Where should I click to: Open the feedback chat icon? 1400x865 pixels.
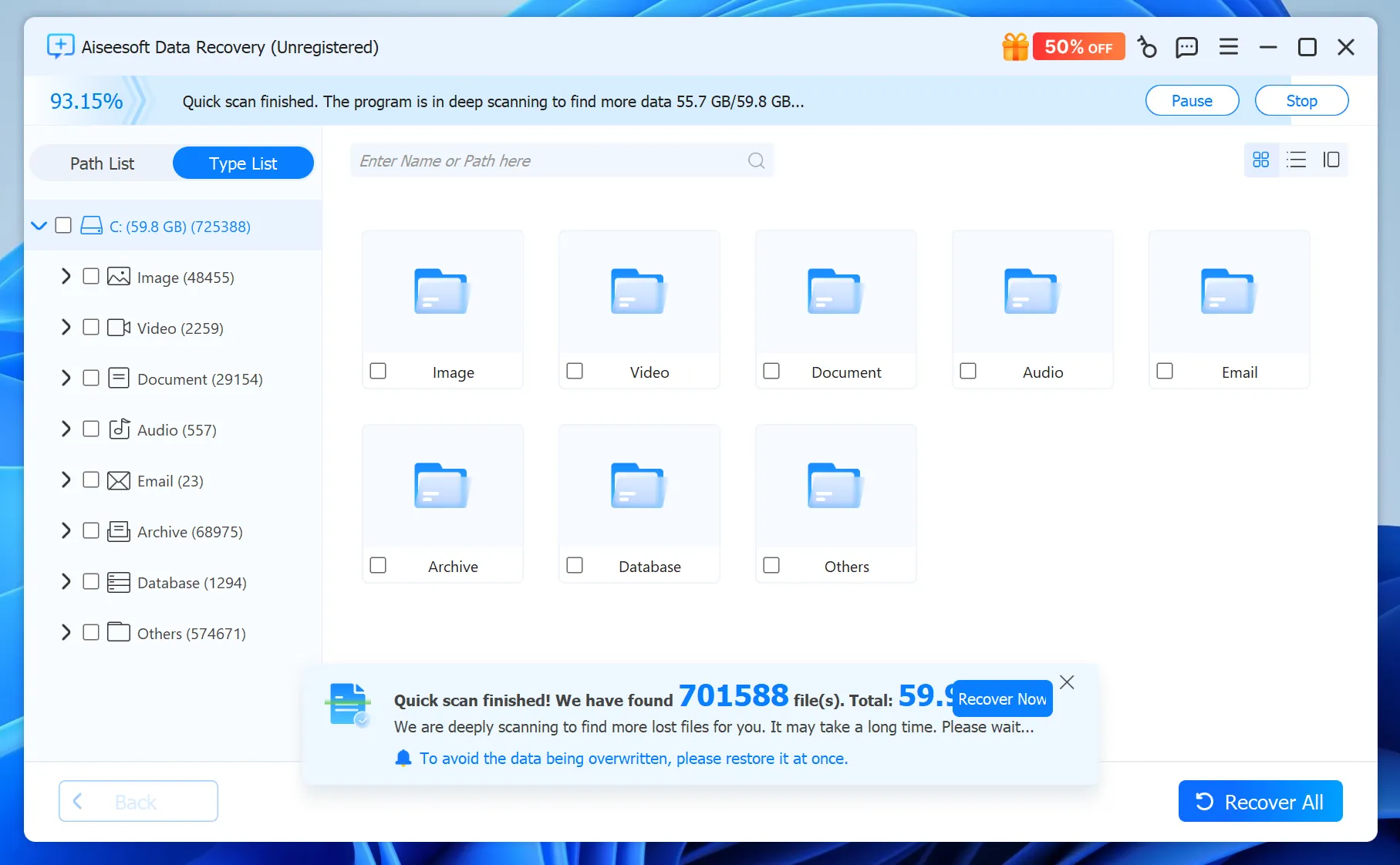pyautogui.click(x=1186, y=47)
